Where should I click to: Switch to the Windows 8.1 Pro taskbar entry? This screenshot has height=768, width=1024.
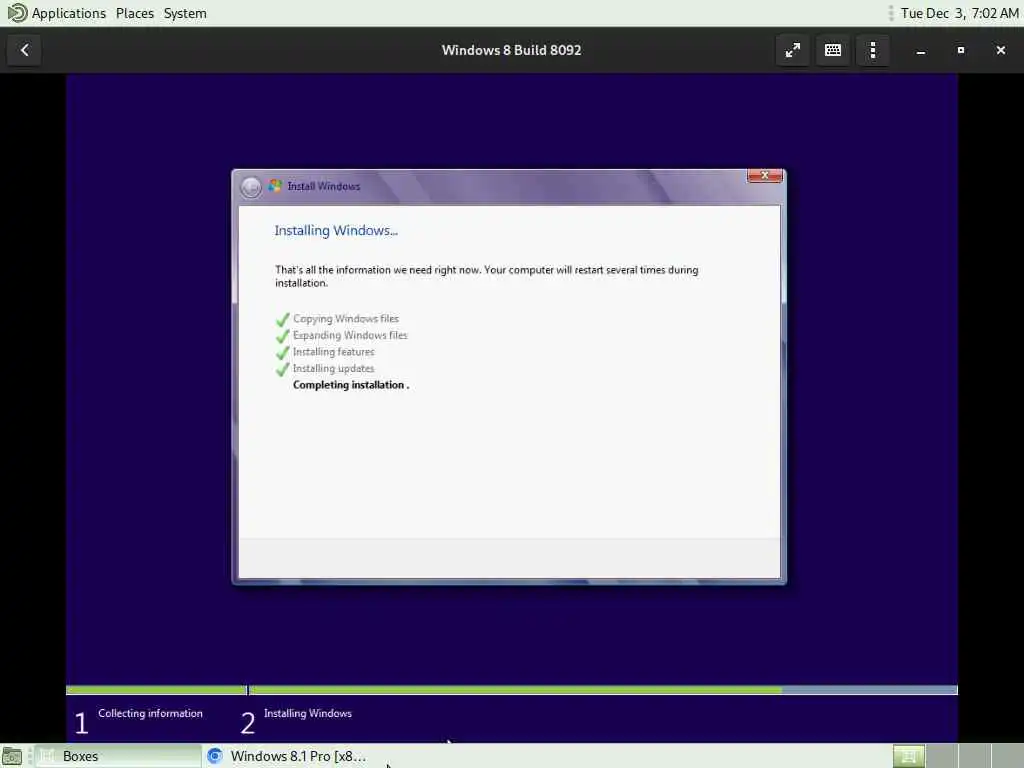(x=286, y=756)
